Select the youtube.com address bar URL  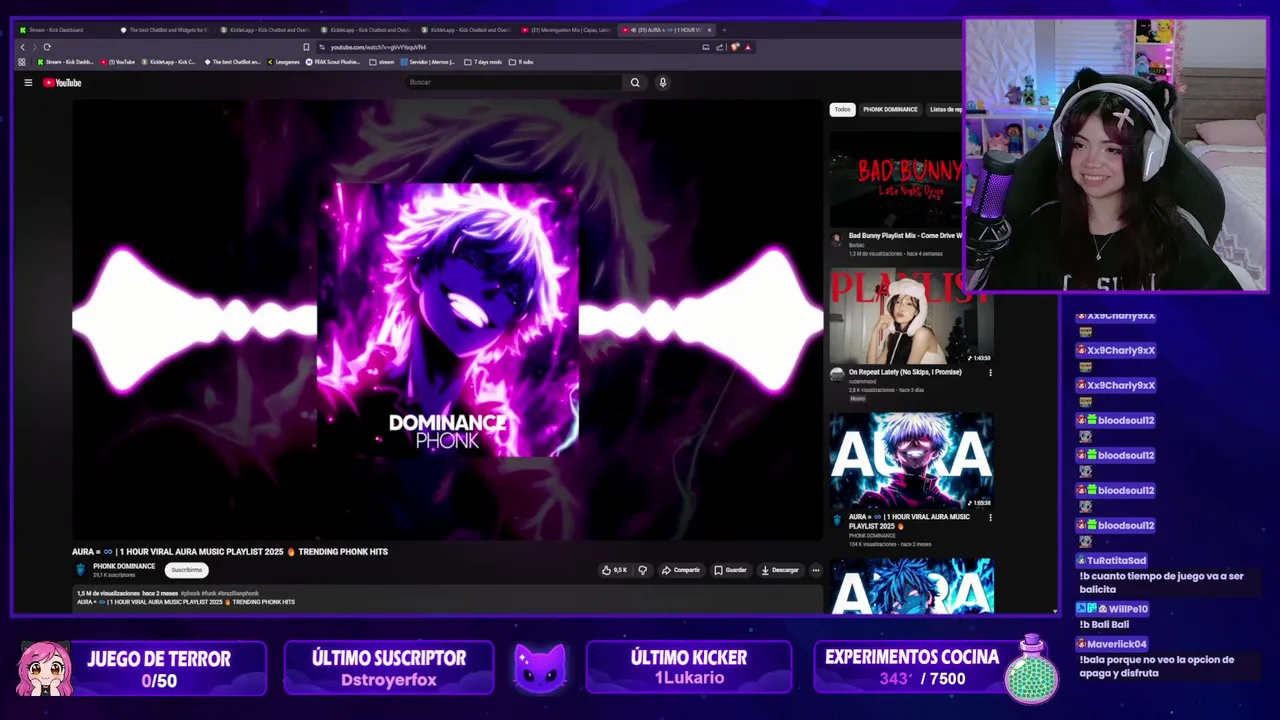click(379, 47)
